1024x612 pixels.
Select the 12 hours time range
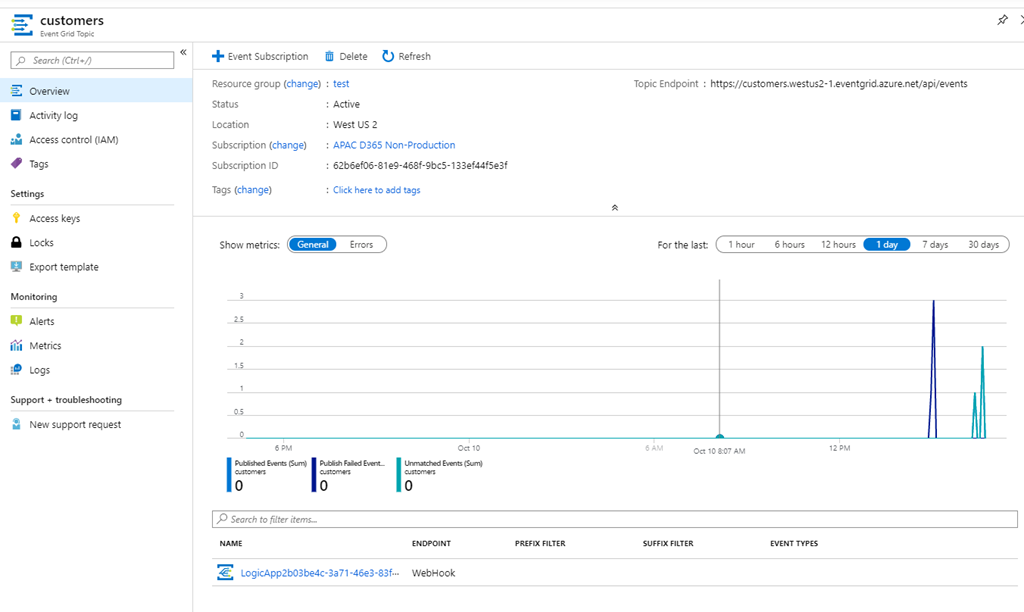coord(839,244)
